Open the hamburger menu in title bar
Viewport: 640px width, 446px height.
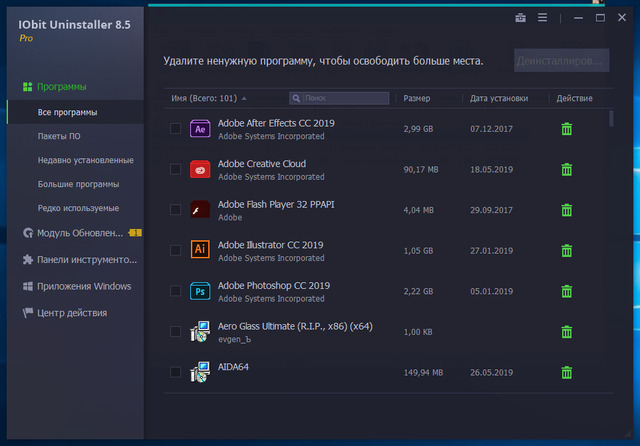click(543, 18)
